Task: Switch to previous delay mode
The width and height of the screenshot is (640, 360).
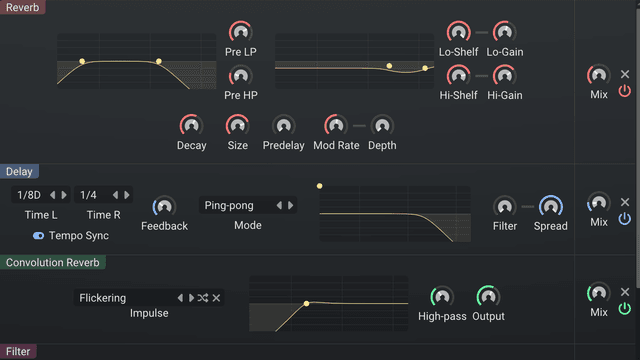Action: click(x=279, y=205)
